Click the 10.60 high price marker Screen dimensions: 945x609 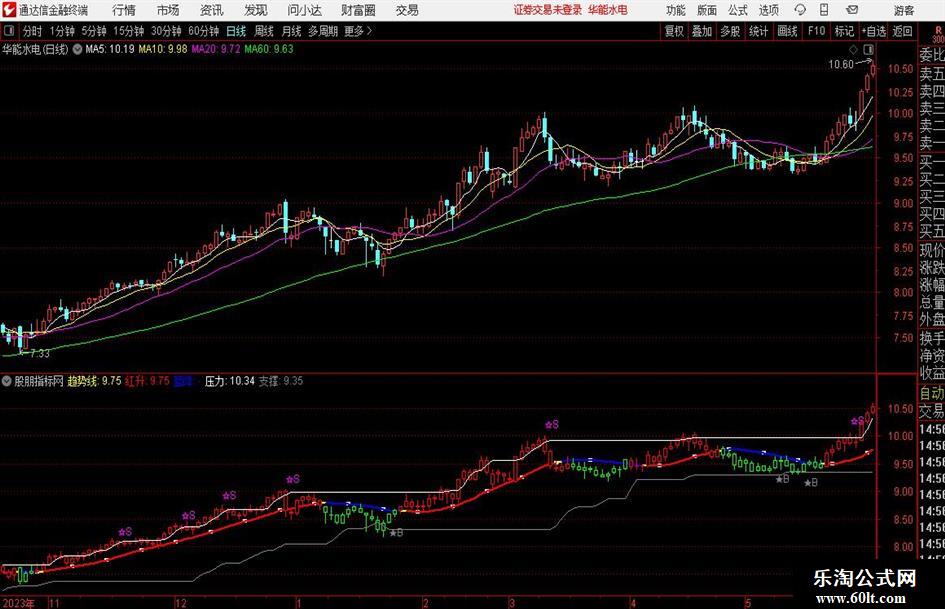pos(841,65)
